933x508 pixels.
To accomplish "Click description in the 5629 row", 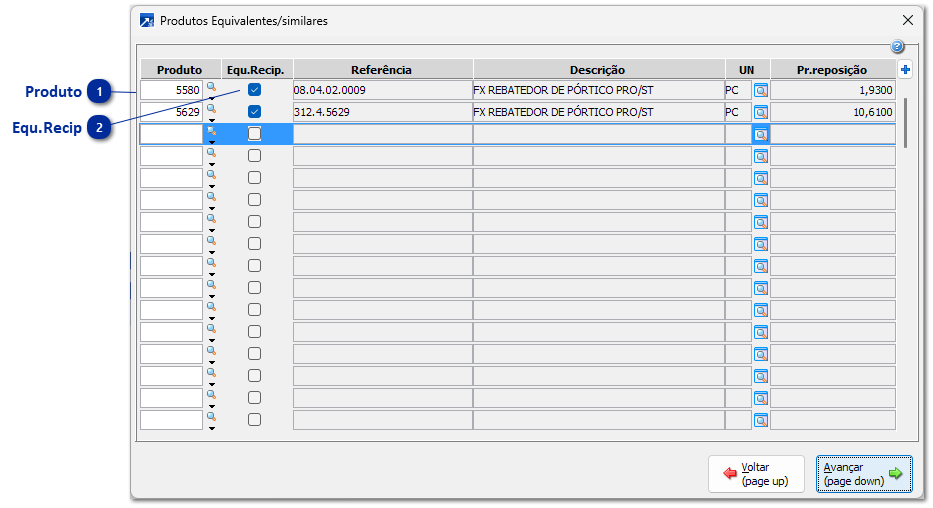I will point(599,112).
